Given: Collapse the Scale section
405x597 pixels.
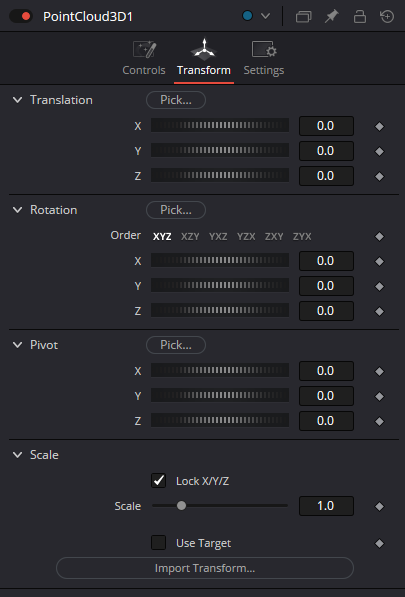Looking at the screenshot, I should point(18,455).
